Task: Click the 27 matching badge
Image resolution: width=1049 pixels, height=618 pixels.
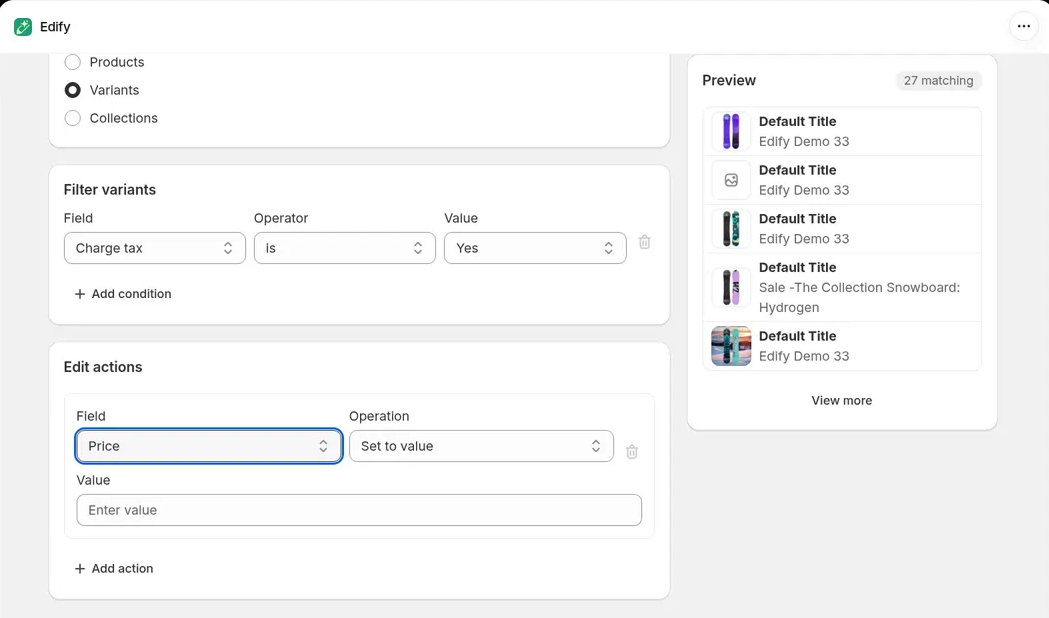Action: (x=939, y=80)
